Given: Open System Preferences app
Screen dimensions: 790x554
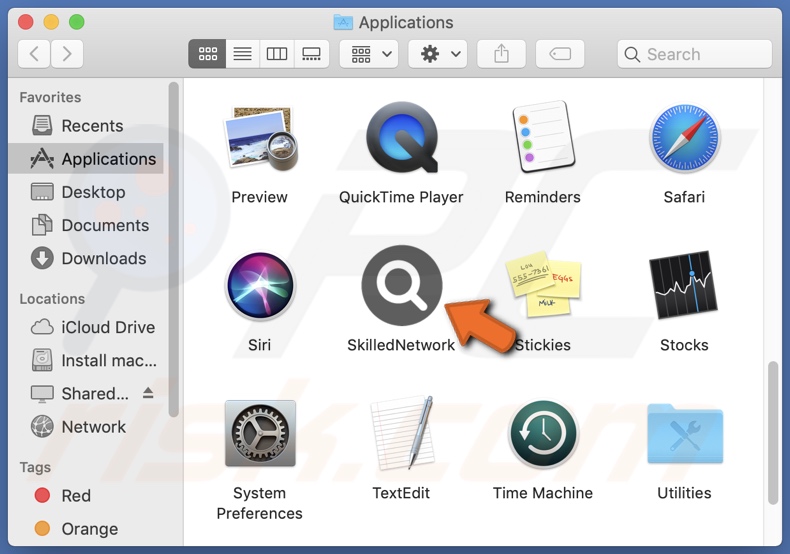Looking at the screenshot, I should [259, 434].
